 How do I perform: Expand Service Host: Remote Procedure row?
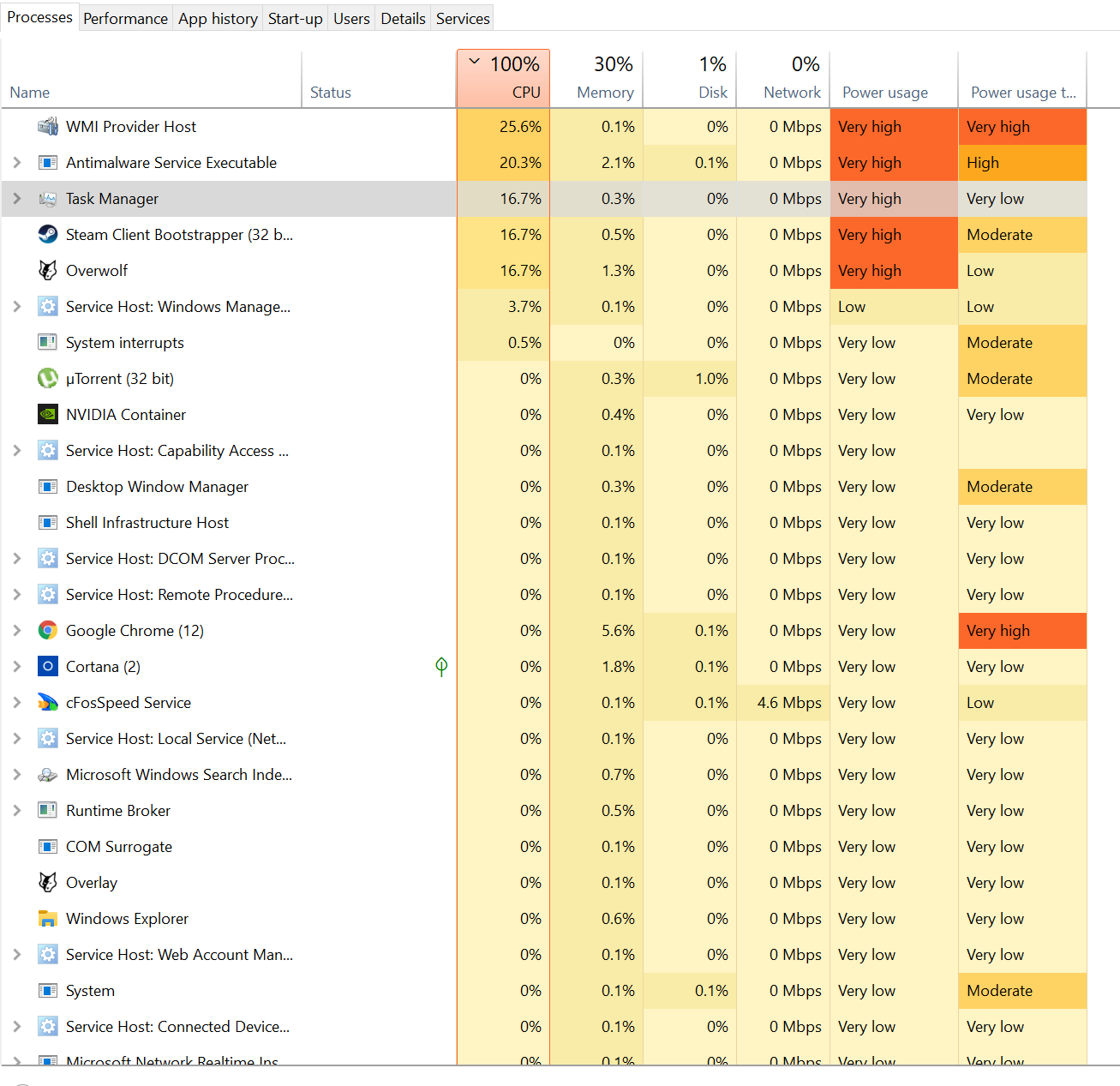pos(16,595)
